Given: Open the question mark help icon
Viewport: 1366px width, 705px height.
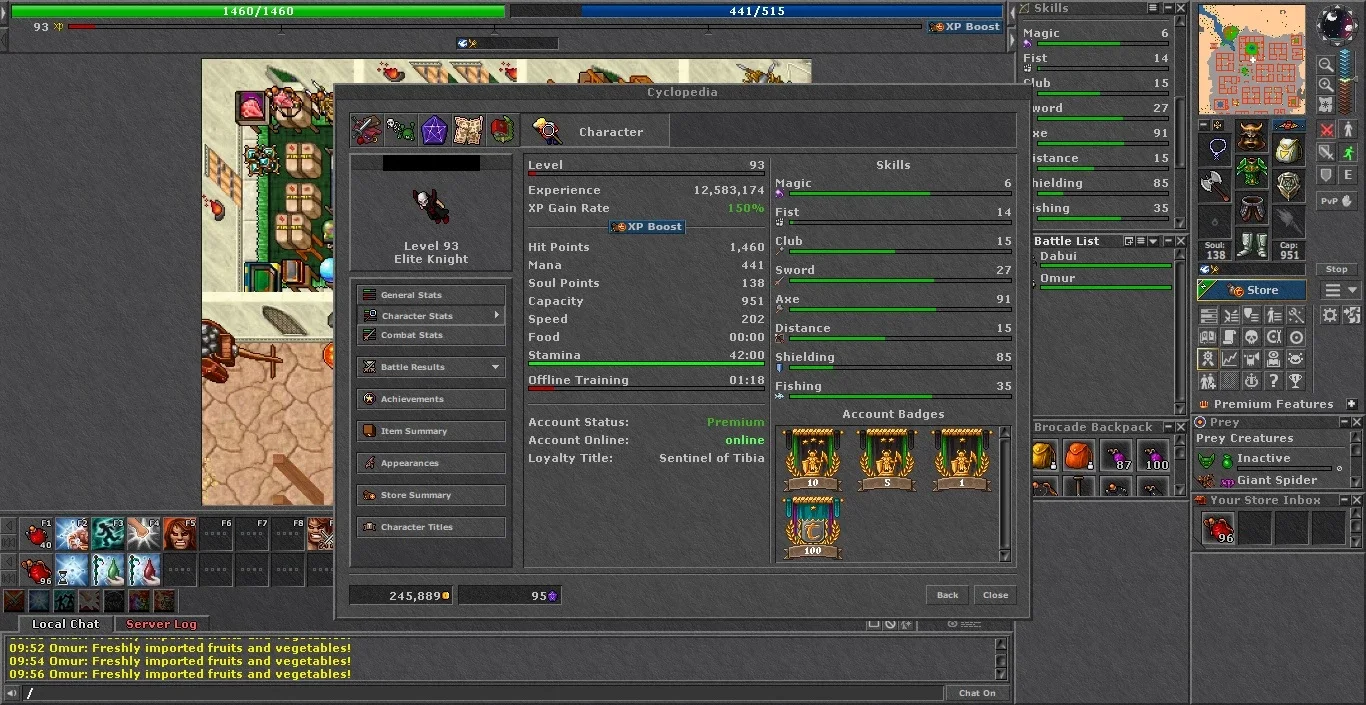Looking at the screenshot, I should 1274,381.
